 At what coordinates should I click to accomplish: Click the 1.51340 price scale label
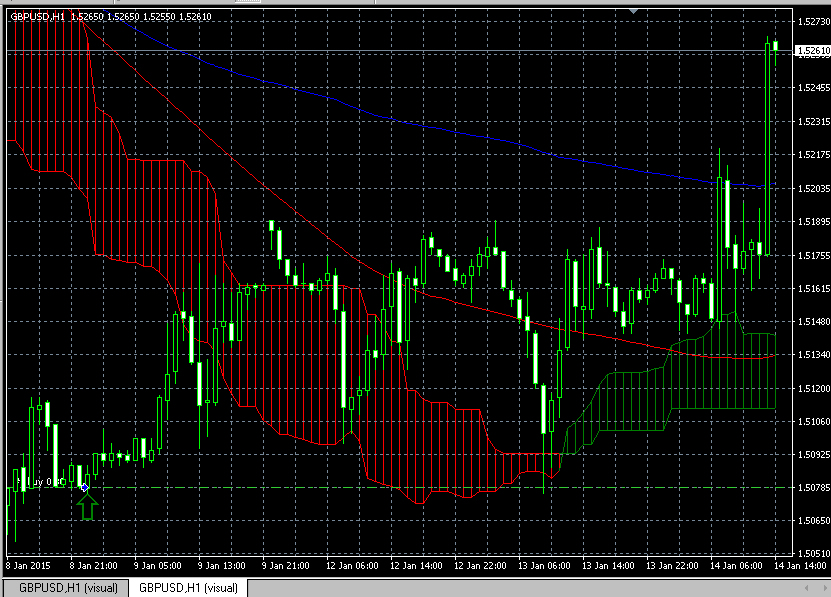tap(814, 355)
